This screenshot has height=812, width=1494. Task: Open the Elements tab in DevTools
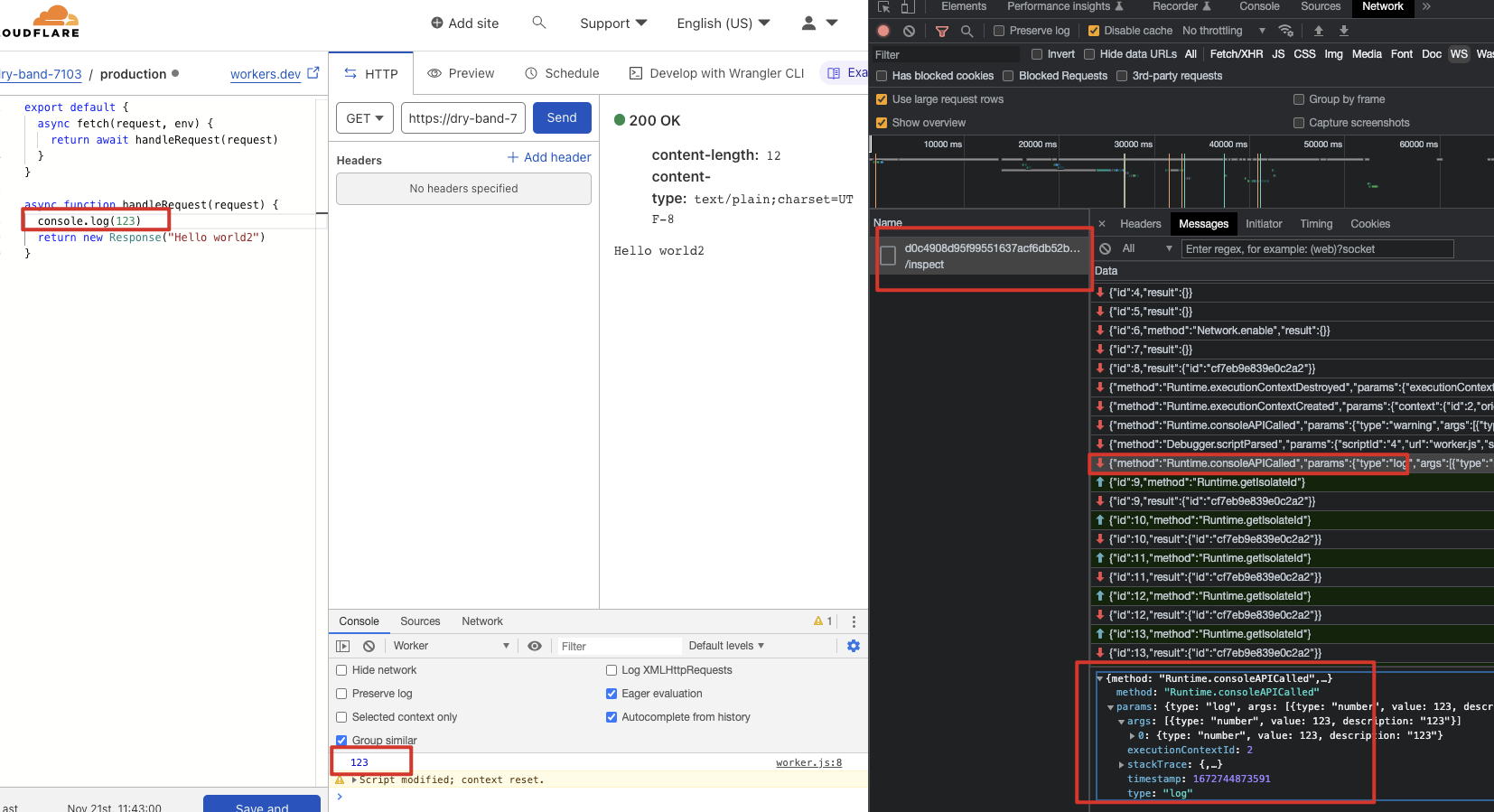tap(964, 6)
